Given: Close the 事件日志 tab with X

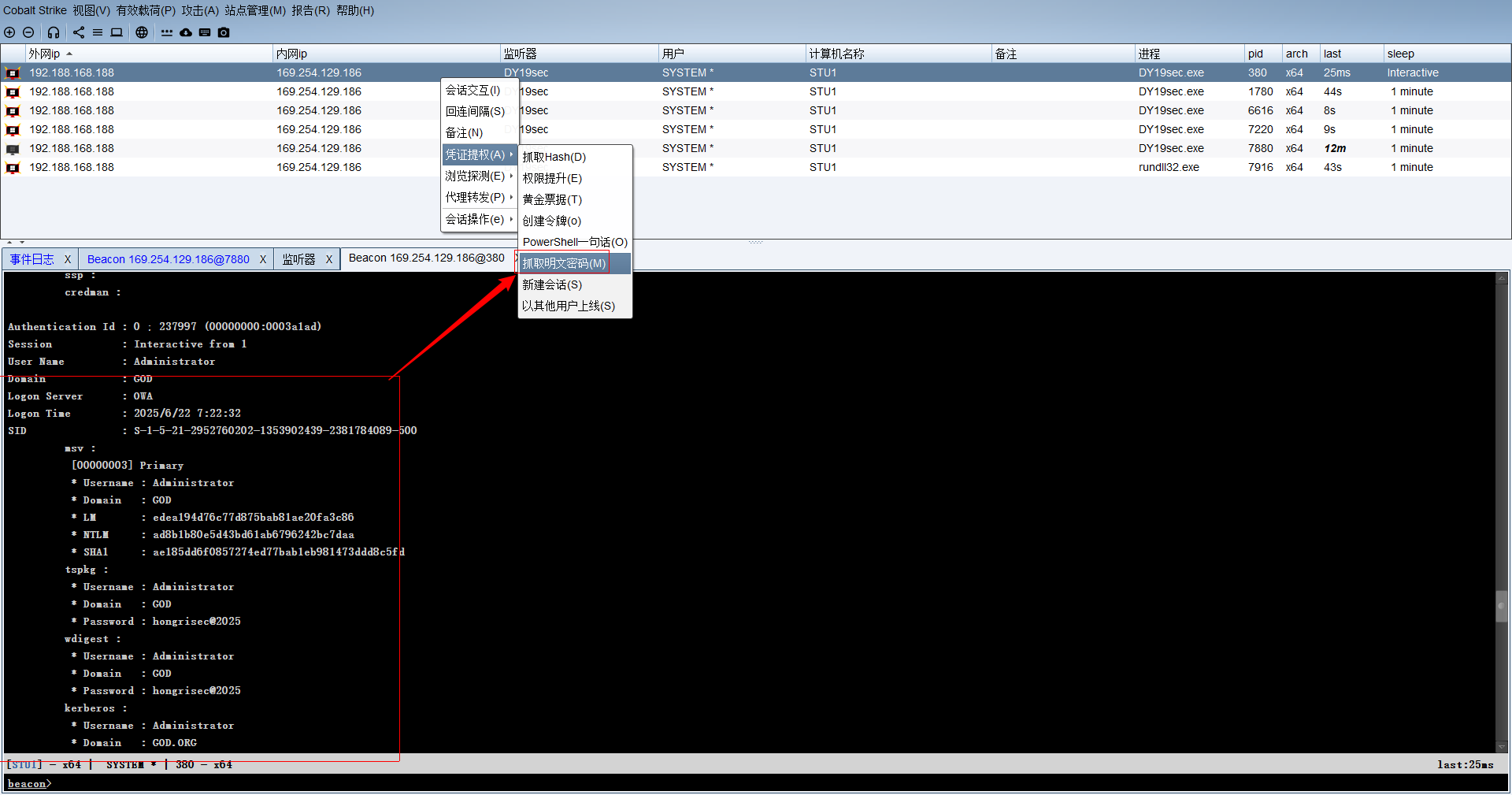Looking at the screenshot, I should tap(68, 259).
